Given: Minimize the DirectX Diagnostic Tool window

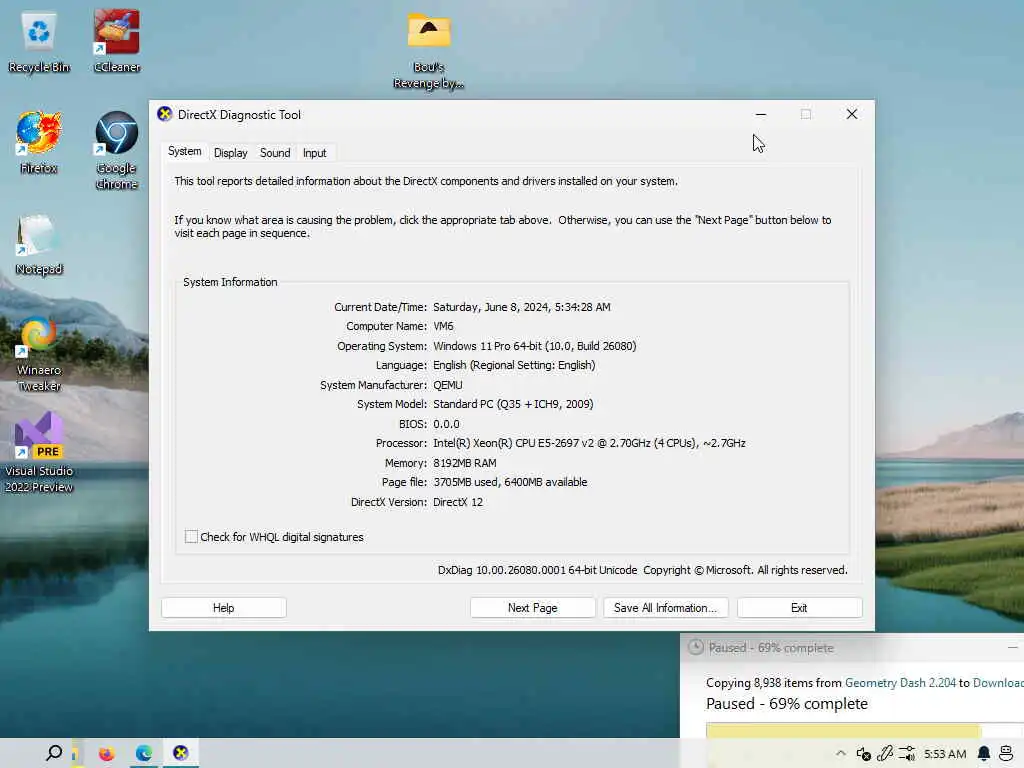Looking at the screenshot, I should [x=761, y=114].
